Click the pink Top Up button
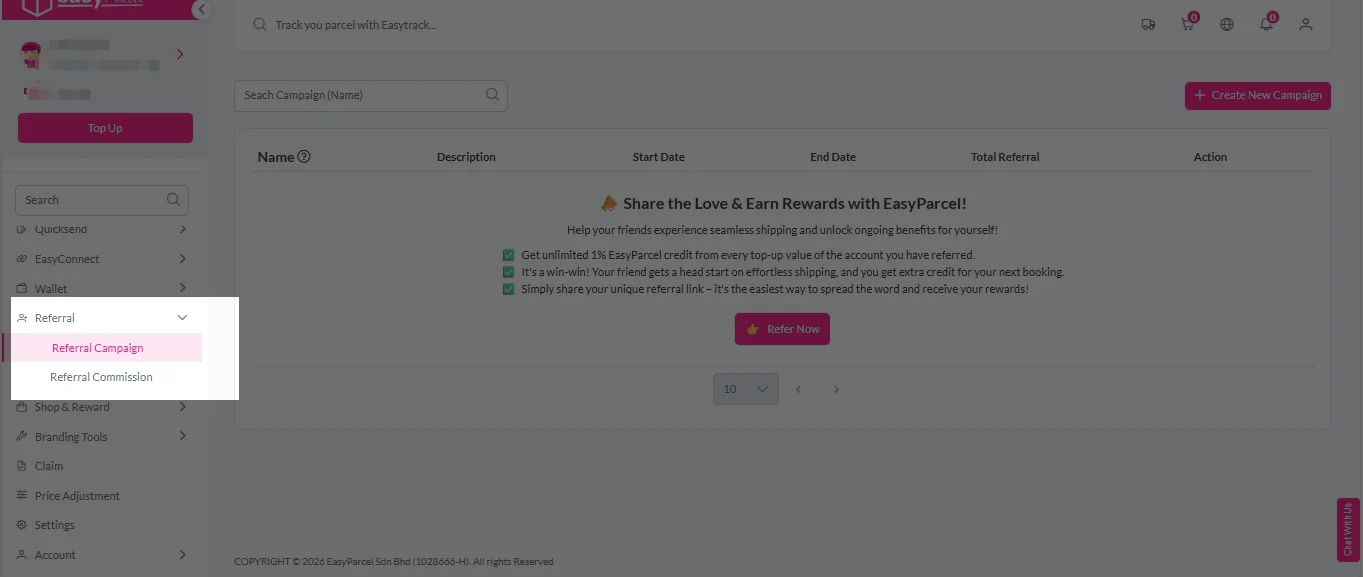The width and height of the screenshot is (1363, 577). tap(104, 128)
